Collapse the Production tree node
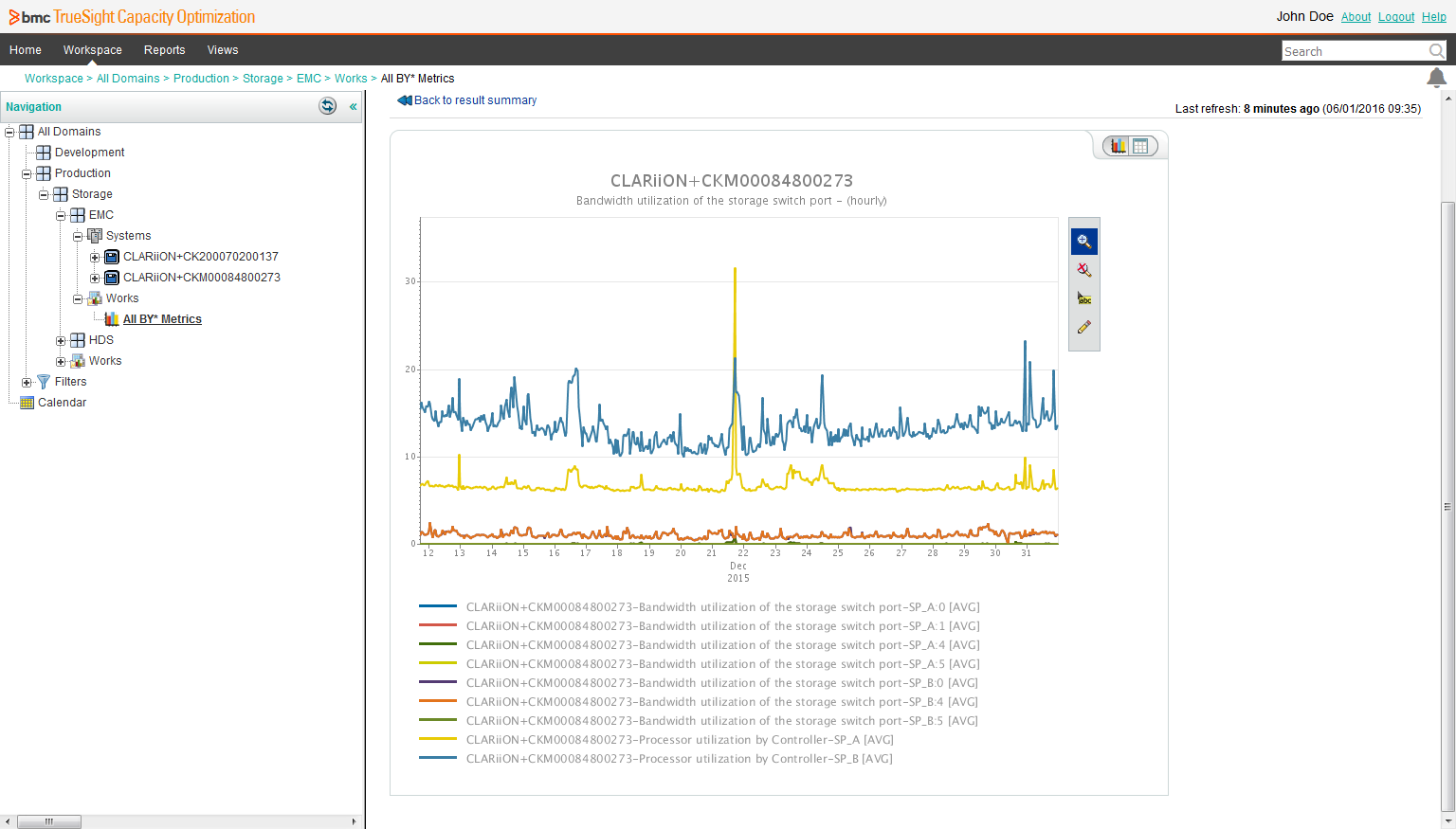The image size is (1456, 829). 27,173
